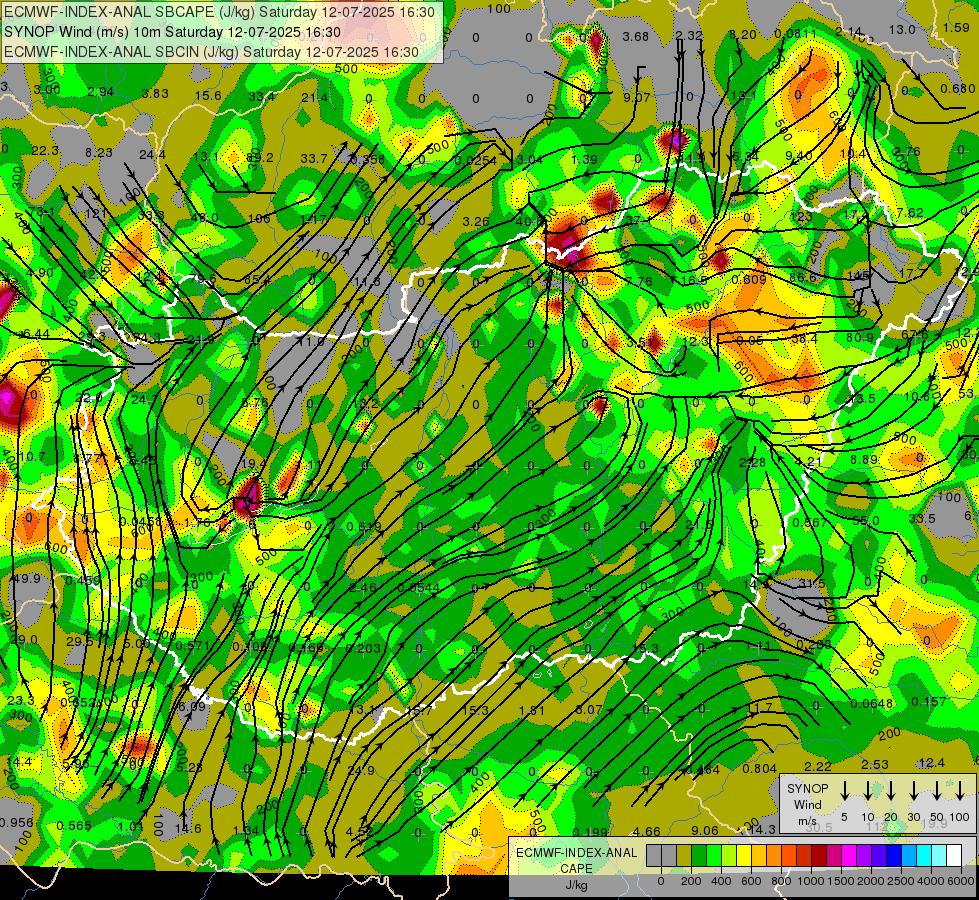Click the SYNOP Wind m/s legend title

(x=807, y=805)
